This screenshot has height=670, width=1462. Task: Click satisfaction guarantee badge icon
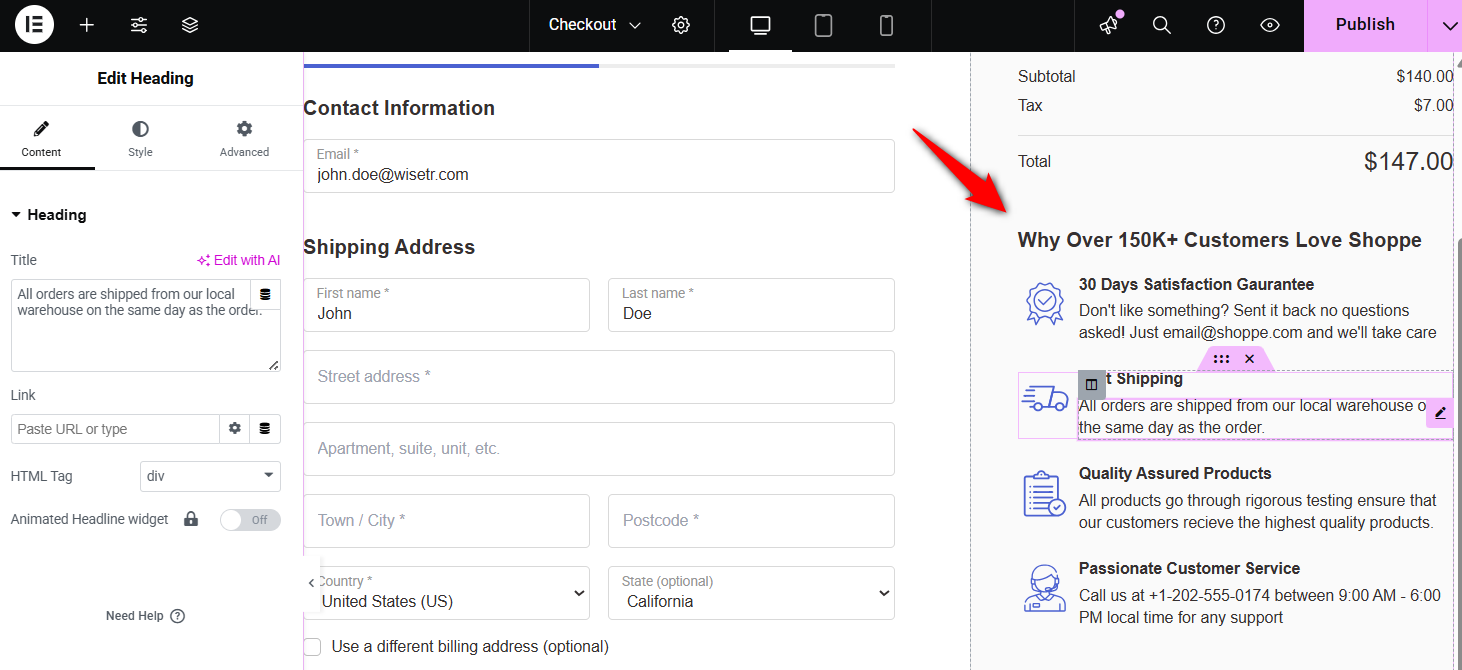pos(1045,304)
